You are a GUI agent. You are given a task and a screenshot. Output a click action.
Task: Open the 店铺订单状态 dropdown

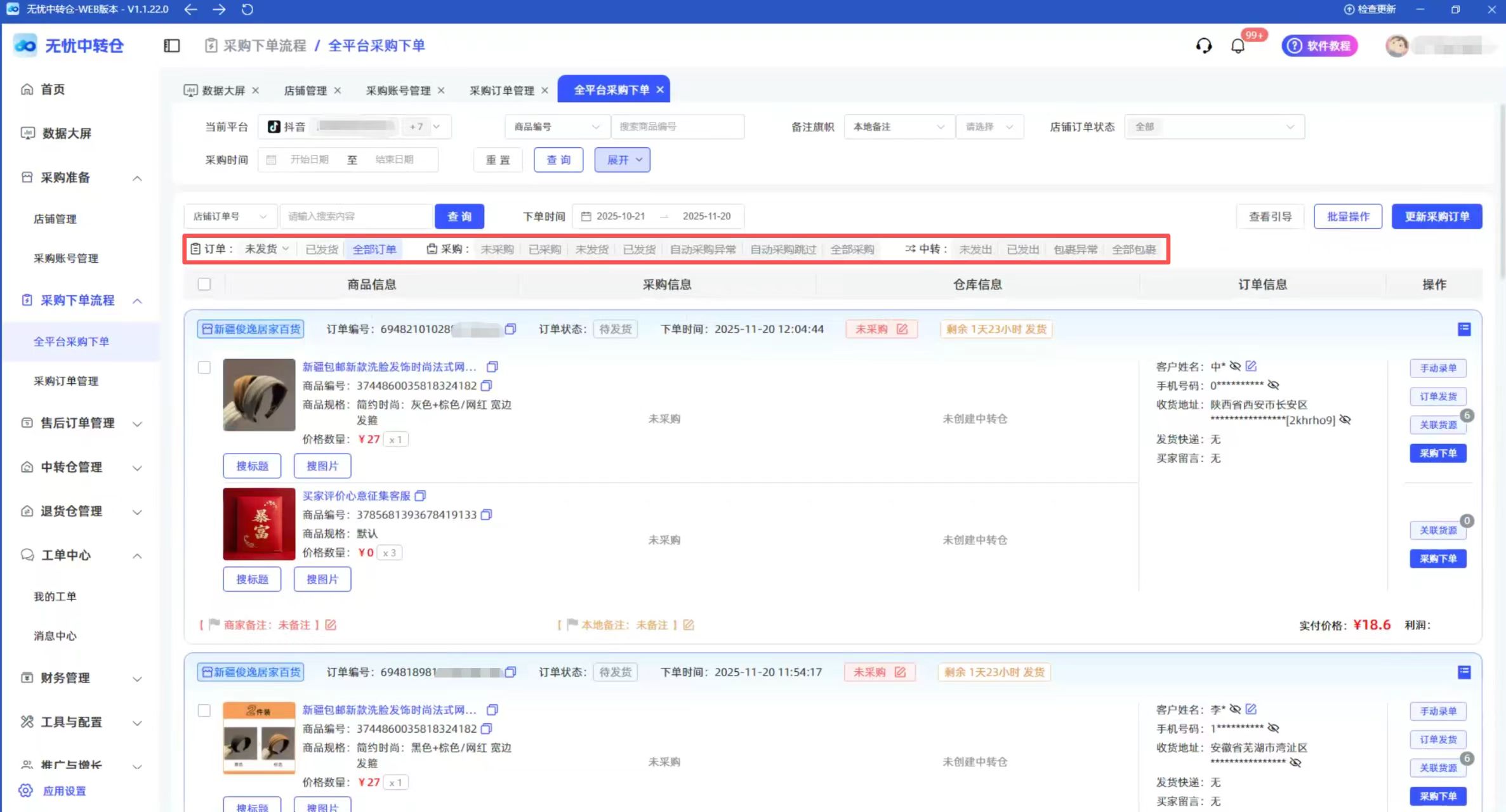[1214, 127]
